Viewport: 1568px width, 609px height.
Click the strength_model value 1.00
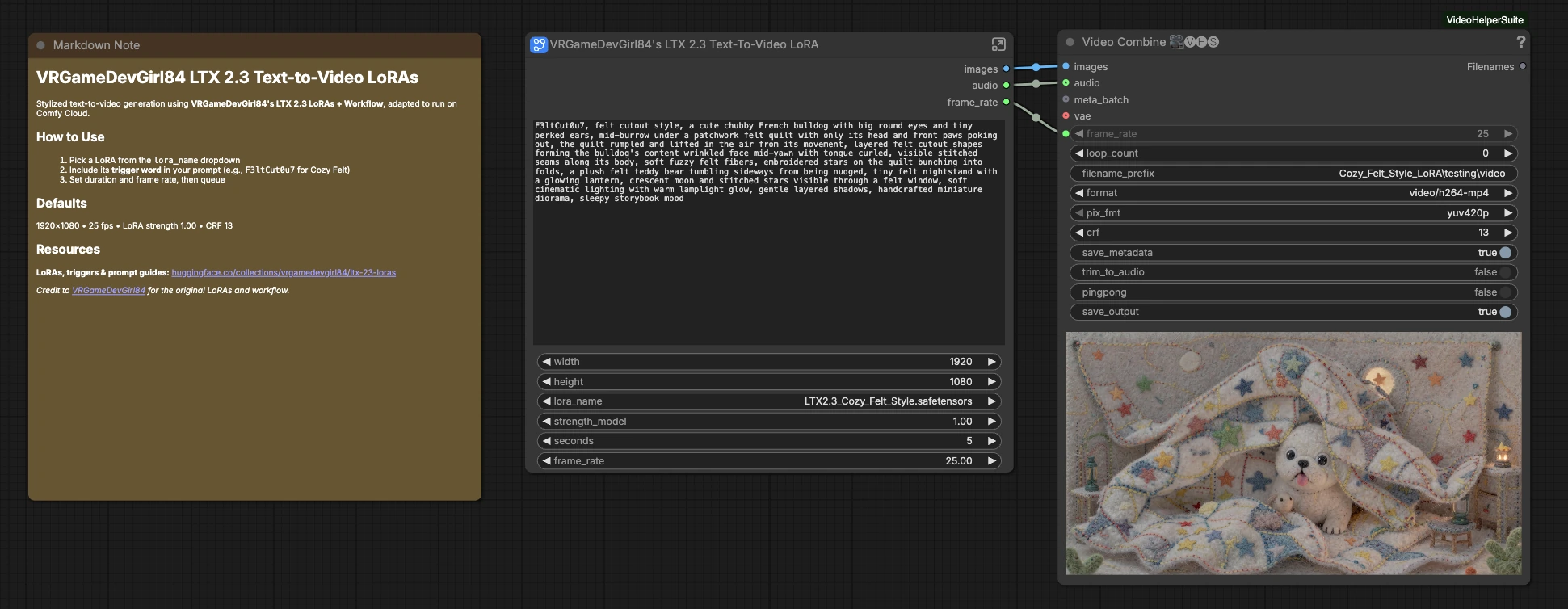coord(962,422)
